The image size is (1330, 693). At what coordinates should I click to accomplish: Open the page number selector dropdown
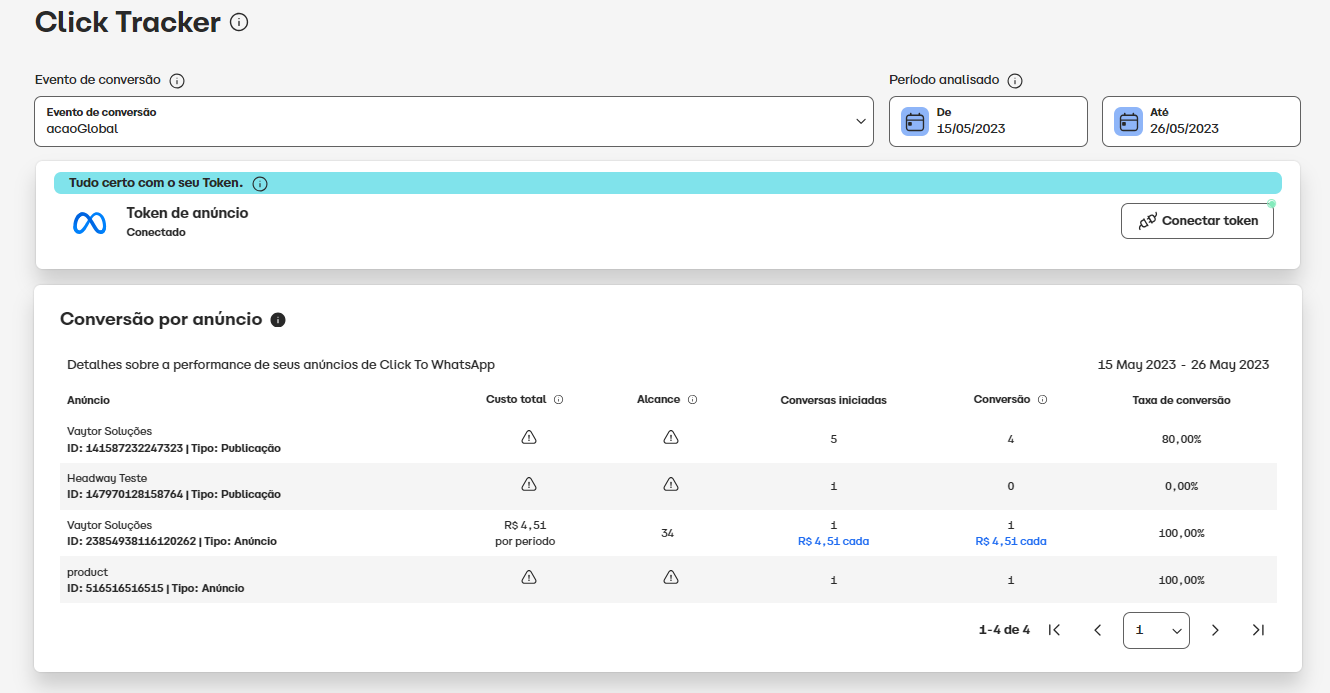click(1156, 630)
